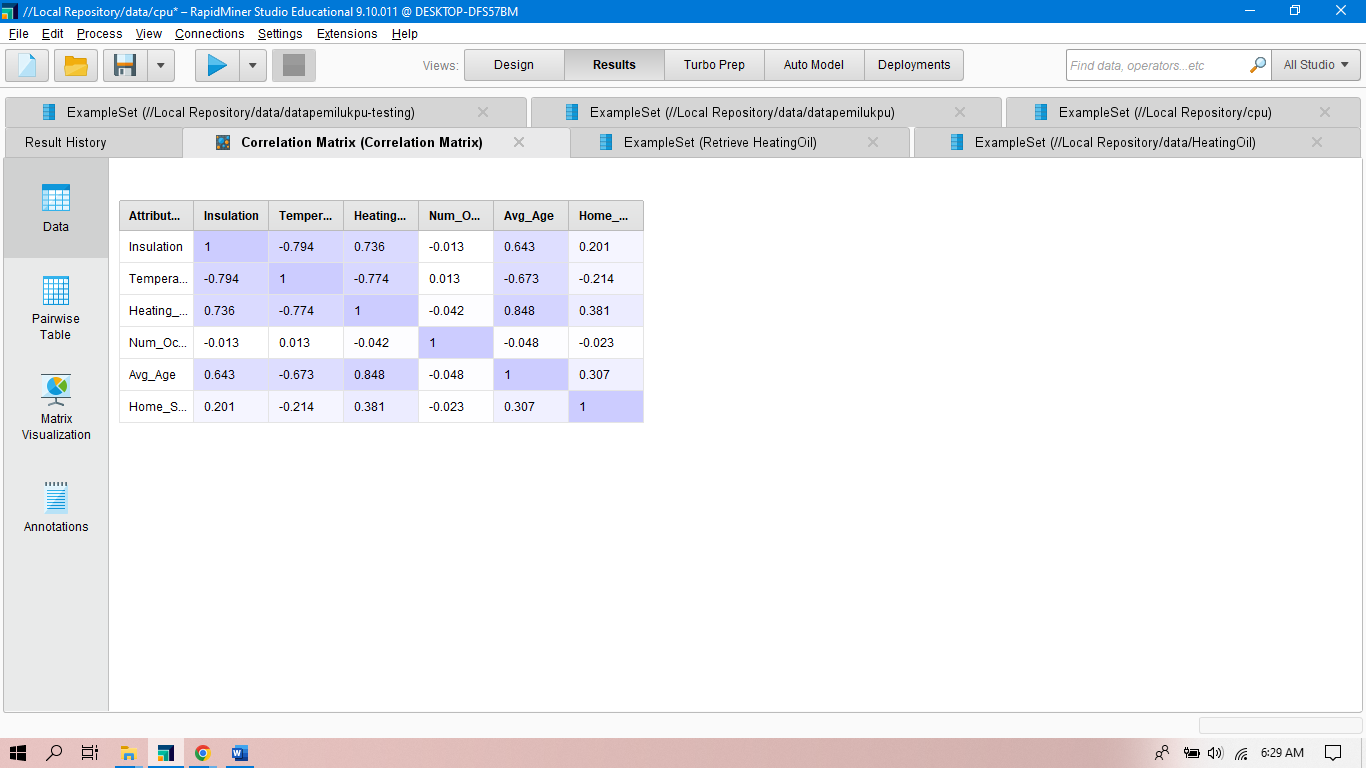
Task: Open the run options dropdown arrow
Action: click(x=253, y=65)
